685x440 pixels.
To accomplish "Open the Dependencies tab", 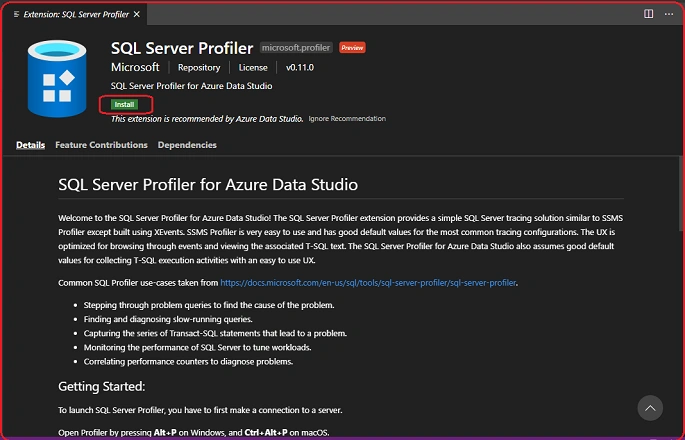I will pos(187,145).
